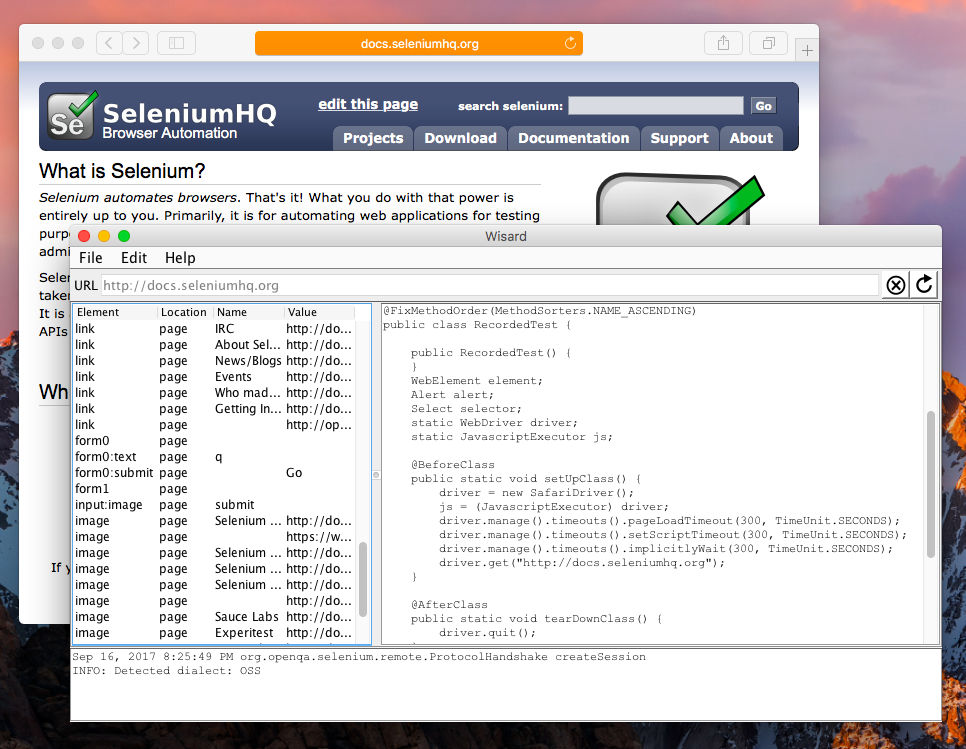966x749 pixels.
Task: Click Safari's forward arrow button
Action: [x=136, y=43]
